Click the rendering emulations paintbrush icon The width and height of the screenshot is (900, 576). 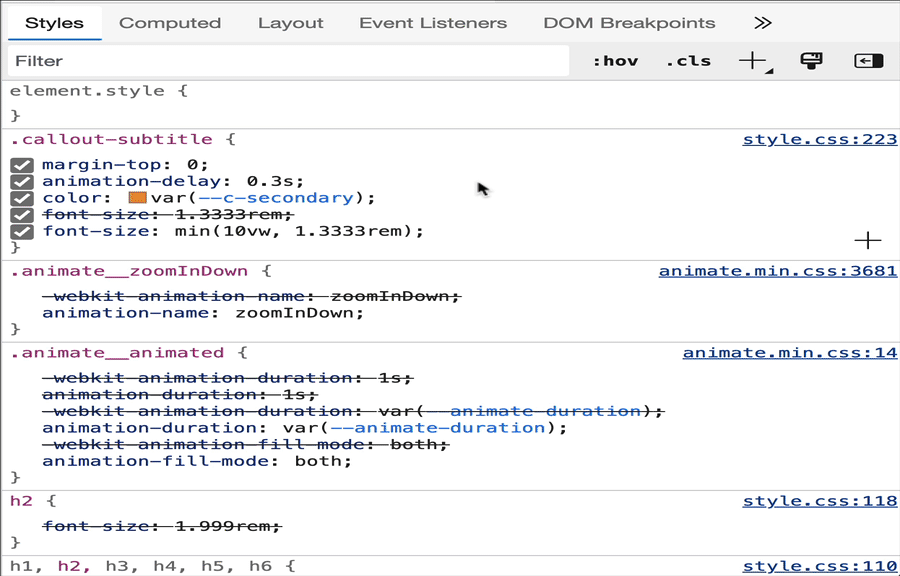click(x=811, y=60)
